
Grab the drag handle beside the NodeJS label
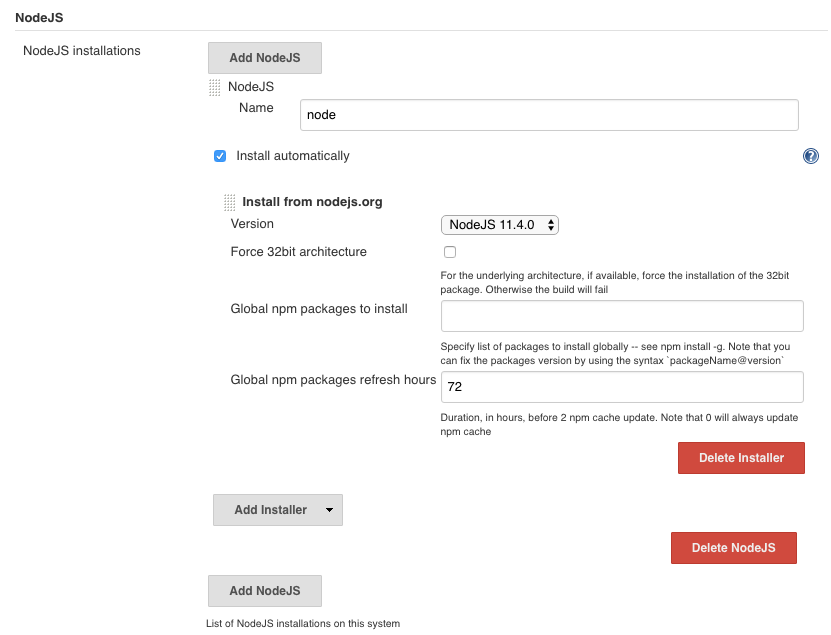(214, 88)
